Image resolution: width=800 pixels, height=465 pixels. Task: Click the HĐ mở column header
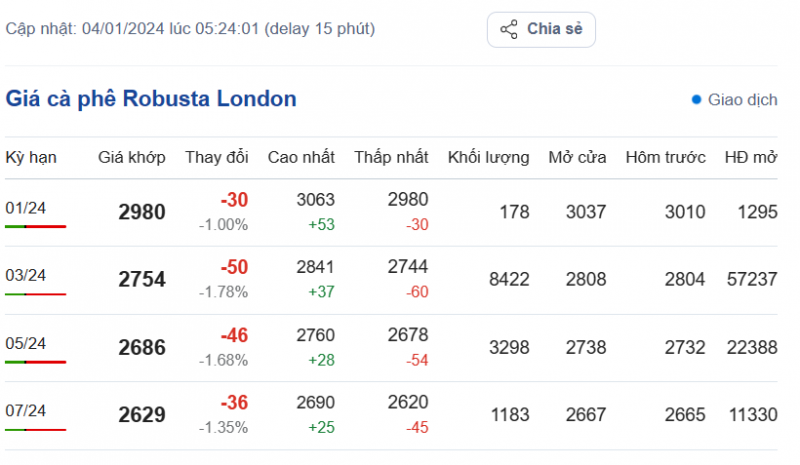point(751,157)
